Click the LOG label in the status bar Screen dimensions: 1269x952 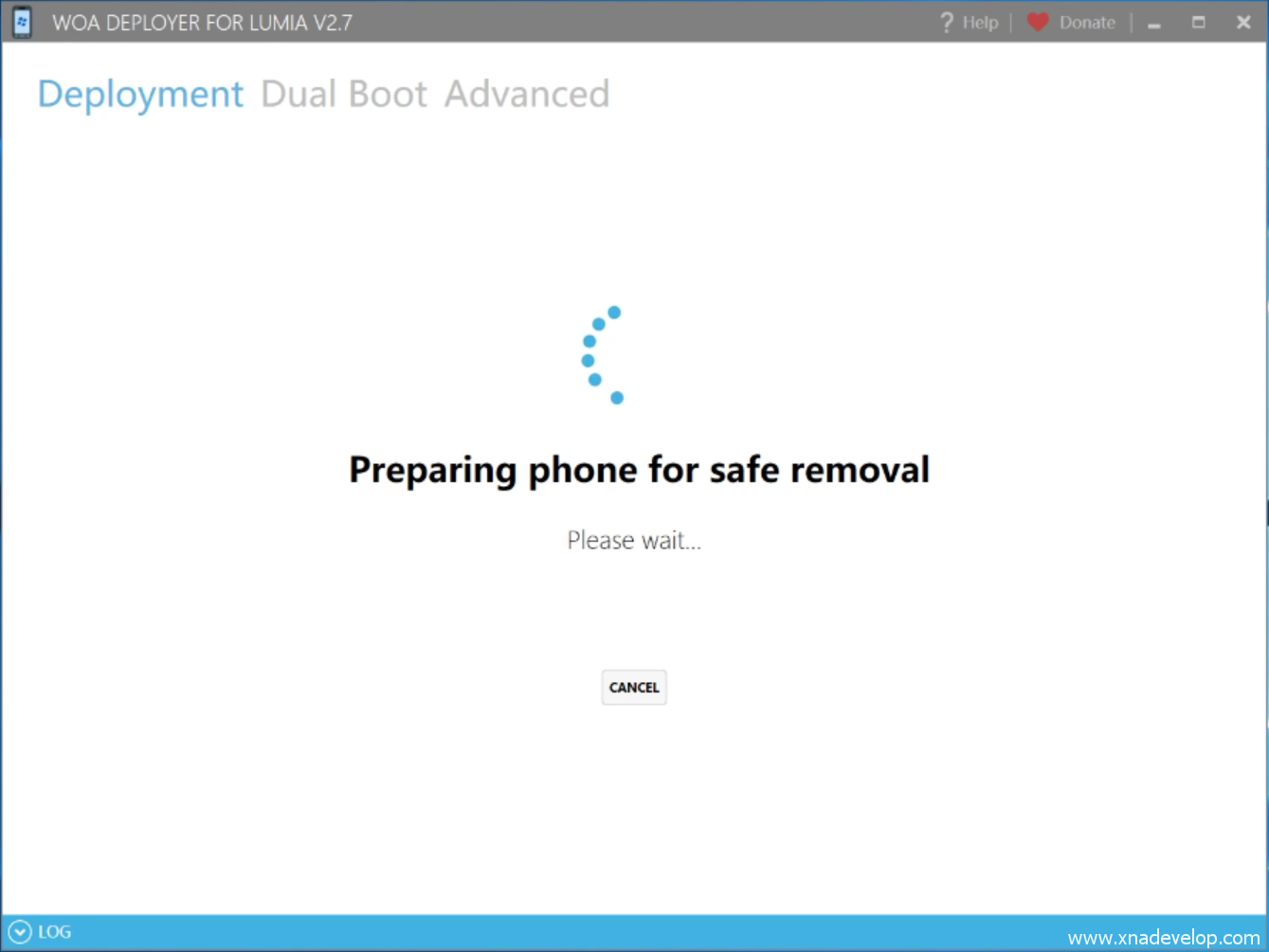(54, 932)
